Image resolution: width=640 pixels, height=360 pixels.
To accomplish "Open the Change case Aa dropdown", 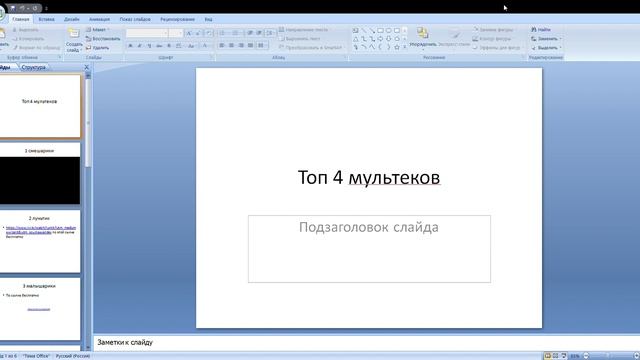I will coord(191,46).
